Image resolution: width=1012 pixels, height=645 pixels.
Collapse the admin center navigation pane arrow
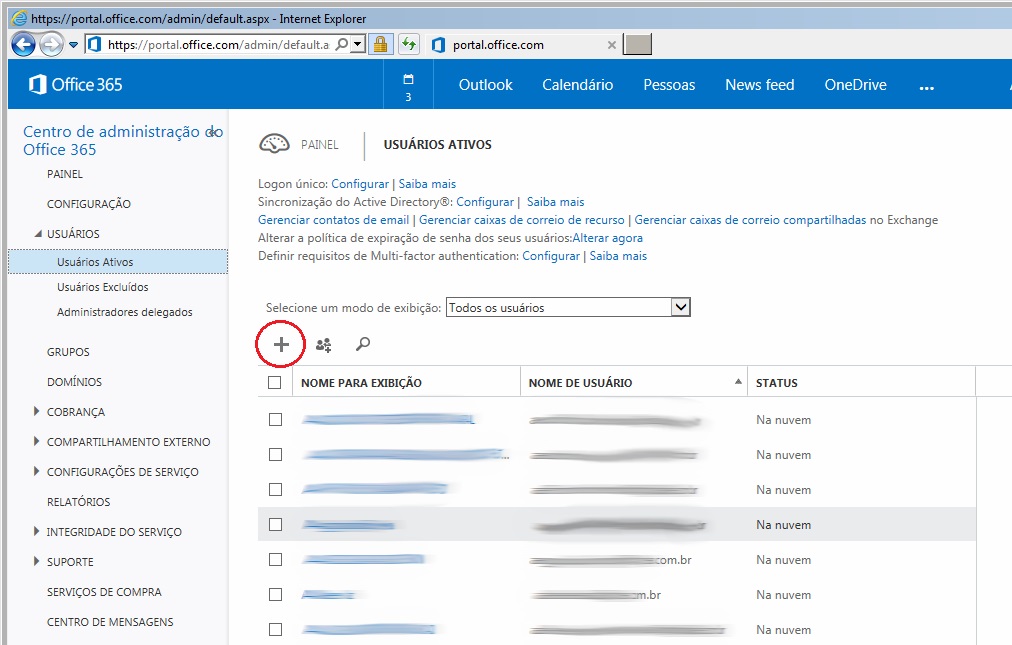click(212, 132)
